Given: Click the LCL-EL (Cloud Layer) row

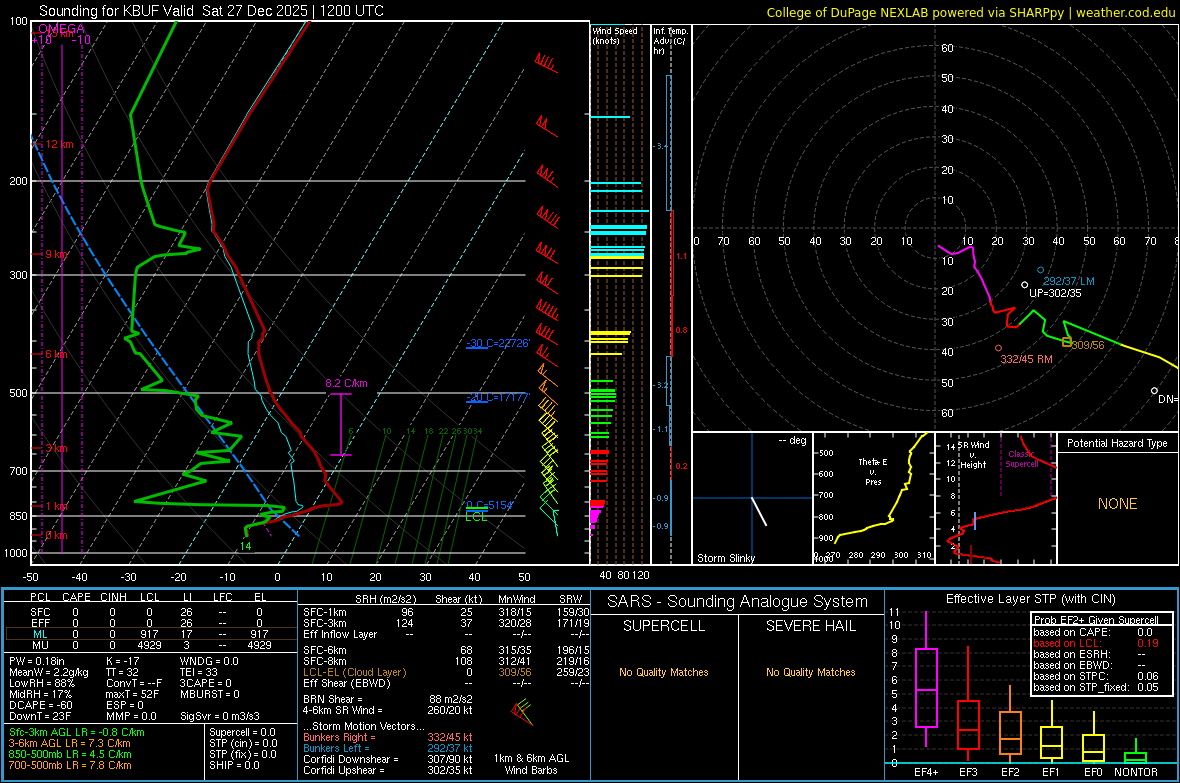Looking at the screenshot, I should coord(446,672).
